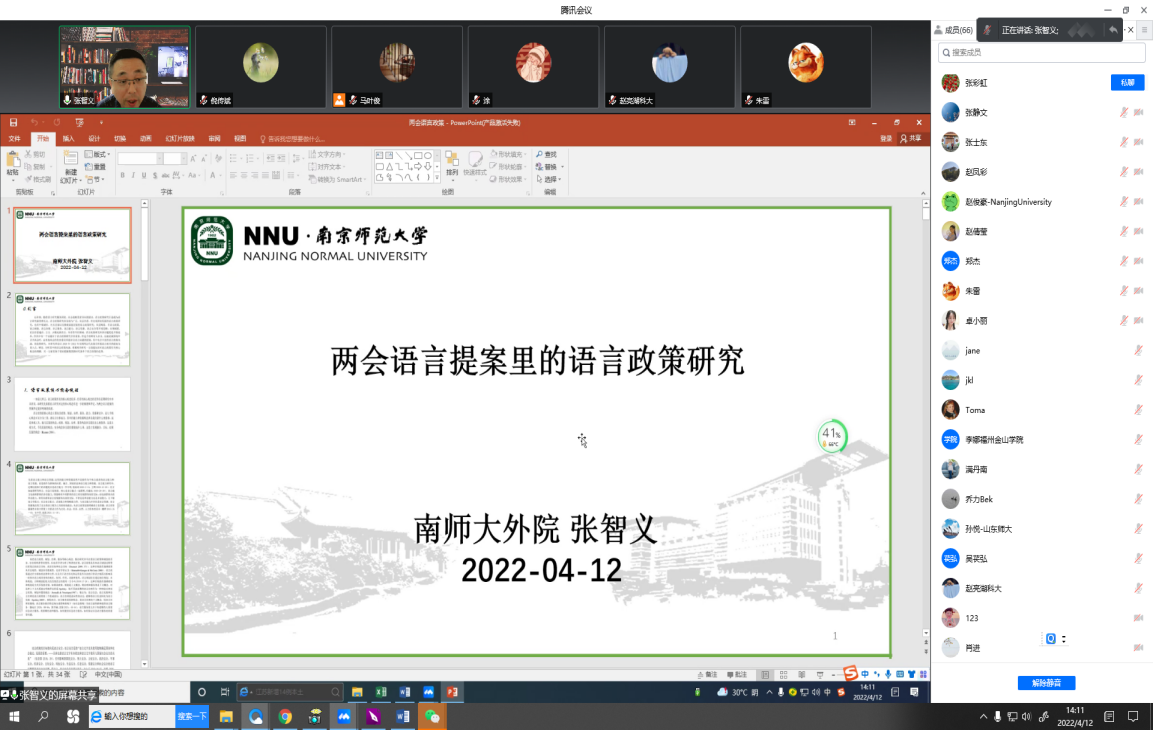Toggle bold formatting in the ribbon
This screenshot has width=1153, height=730.
[x=122, y=176]
